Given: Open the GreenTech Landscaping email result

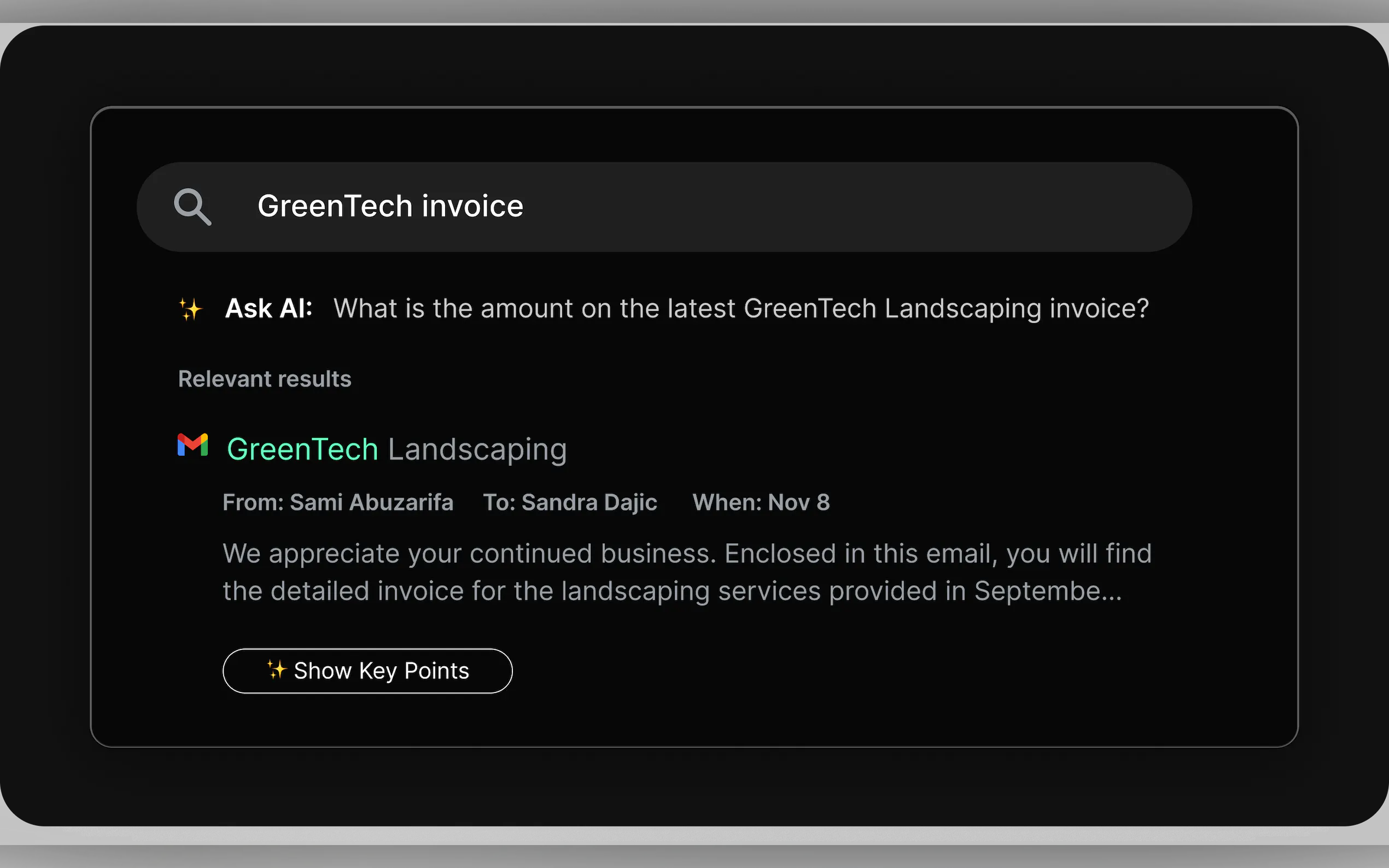Looking at the screenshot, I should 397,449.
